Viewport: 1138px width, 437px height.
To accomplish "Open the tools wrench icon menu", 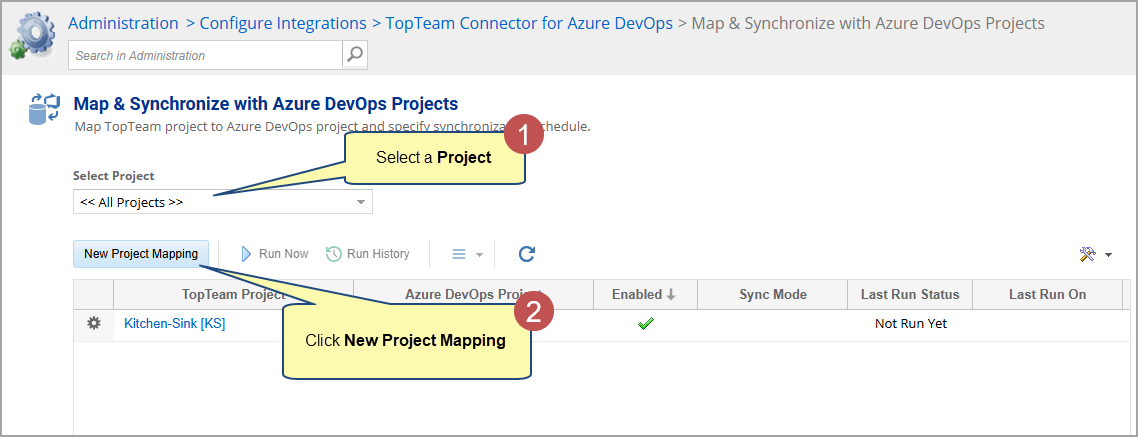I will 1095,255.
